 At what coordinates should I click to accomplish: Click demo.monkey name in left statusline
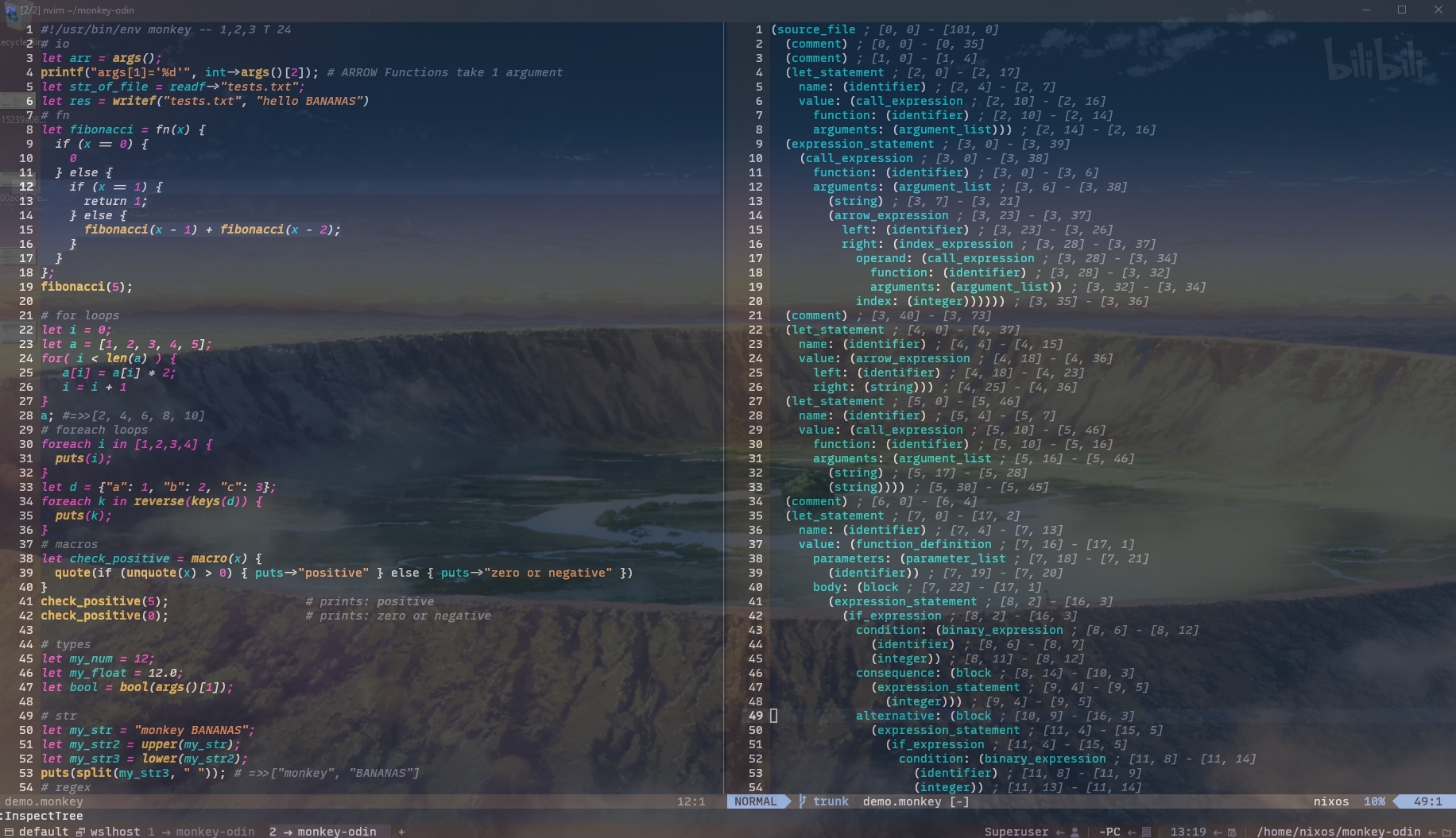click(x=44, y=801)
